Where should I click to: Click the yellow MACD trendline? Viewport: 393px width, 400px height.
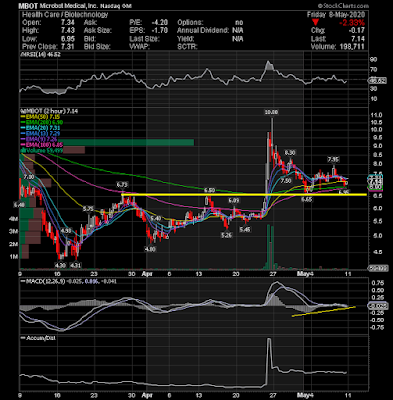(x=323, y=311)
